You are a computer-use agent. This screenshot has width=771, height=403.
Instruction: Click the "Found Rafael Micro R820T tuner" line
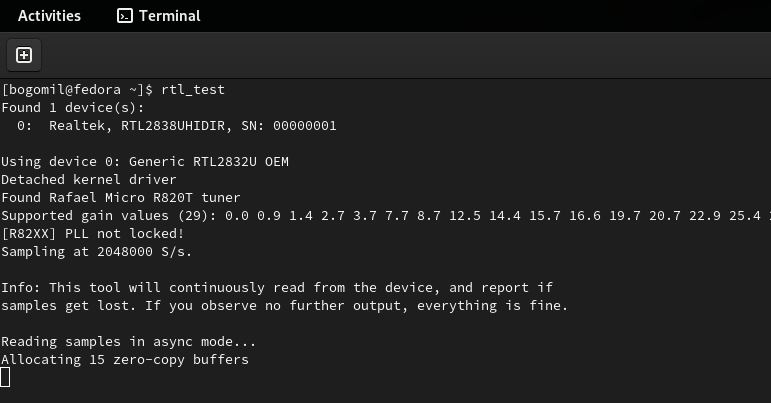click(121, 198)
